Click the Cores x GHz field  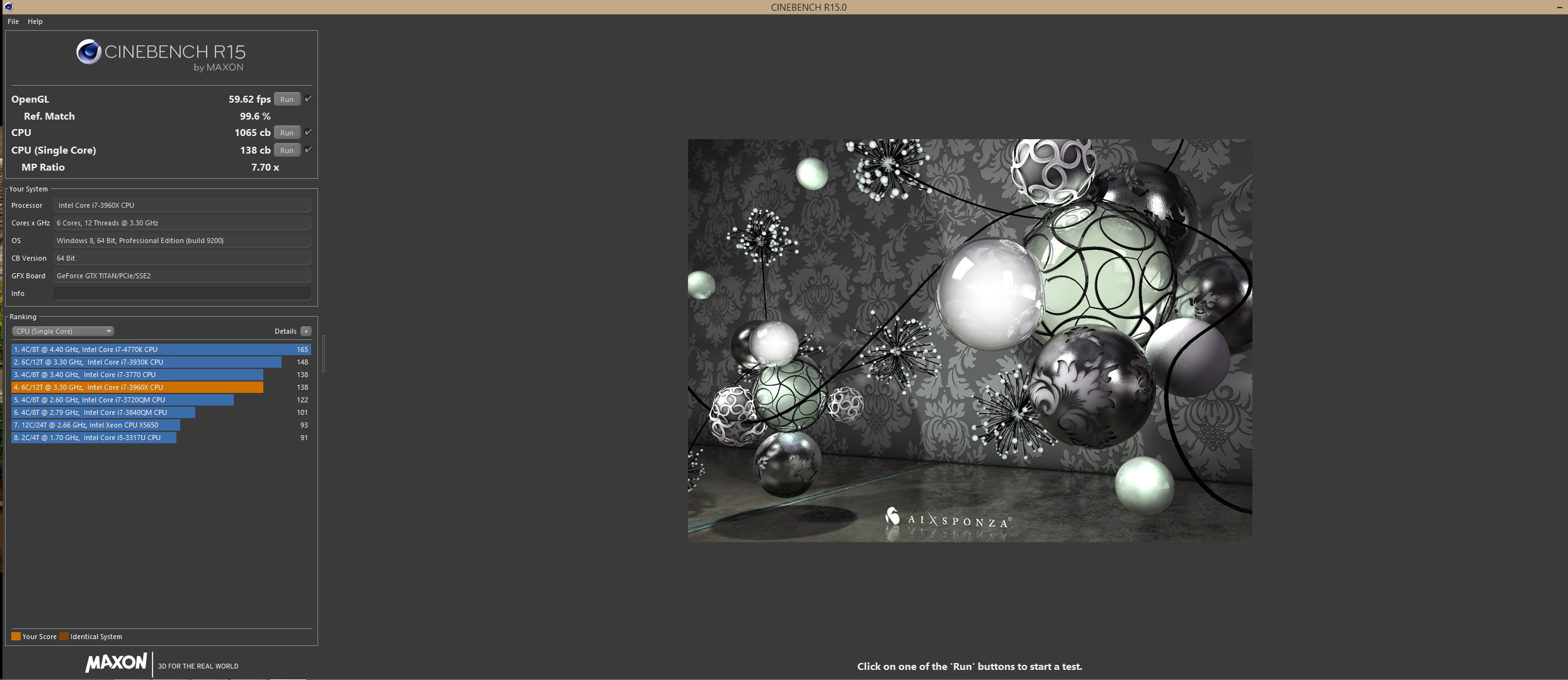click(182, 223)
